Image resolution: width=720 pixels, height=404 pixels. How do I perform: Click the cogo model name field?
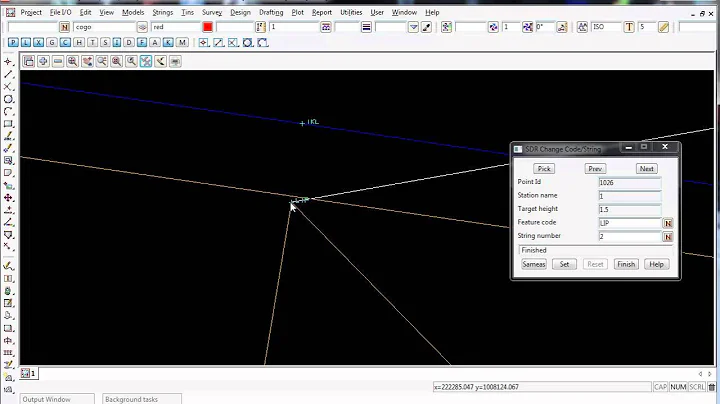click(x=104, y=27)
